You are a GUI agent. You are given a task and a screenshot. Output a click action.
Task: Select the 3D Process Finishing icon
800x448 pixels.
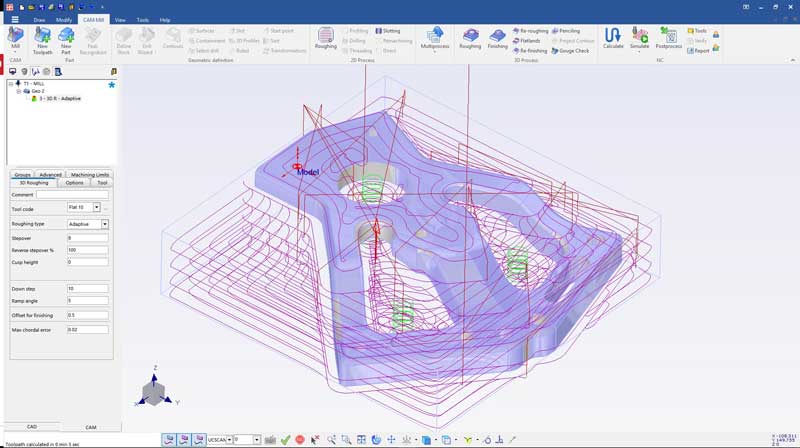[497, 38]
